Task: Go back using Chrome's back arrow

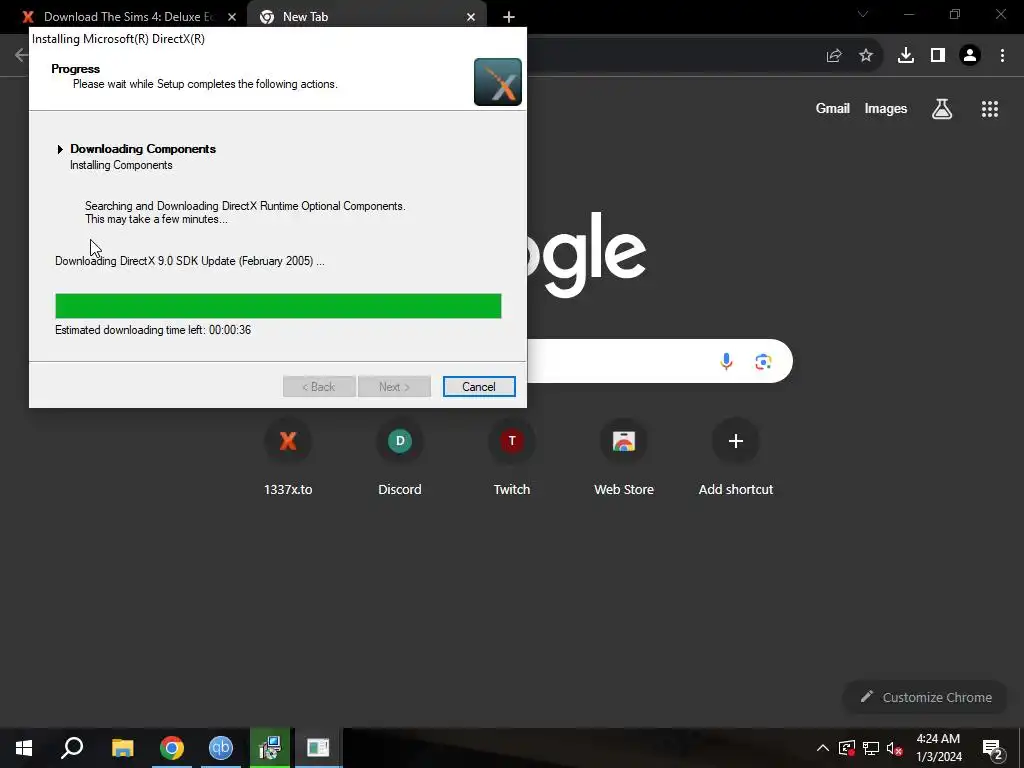Action: pyautogui.click(x=21, y=55)
